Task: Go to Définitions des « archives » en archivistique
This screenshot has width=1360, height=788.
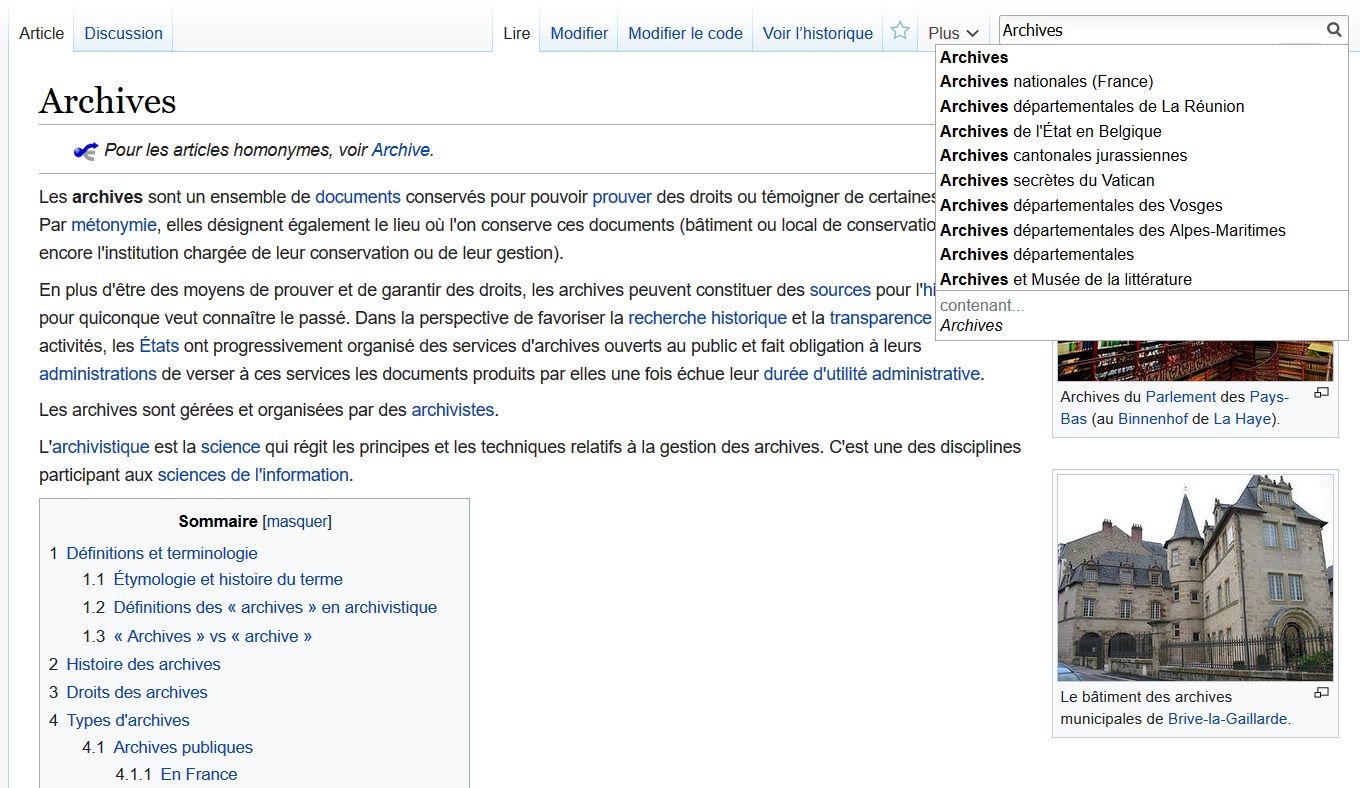Action: (275, 607)
